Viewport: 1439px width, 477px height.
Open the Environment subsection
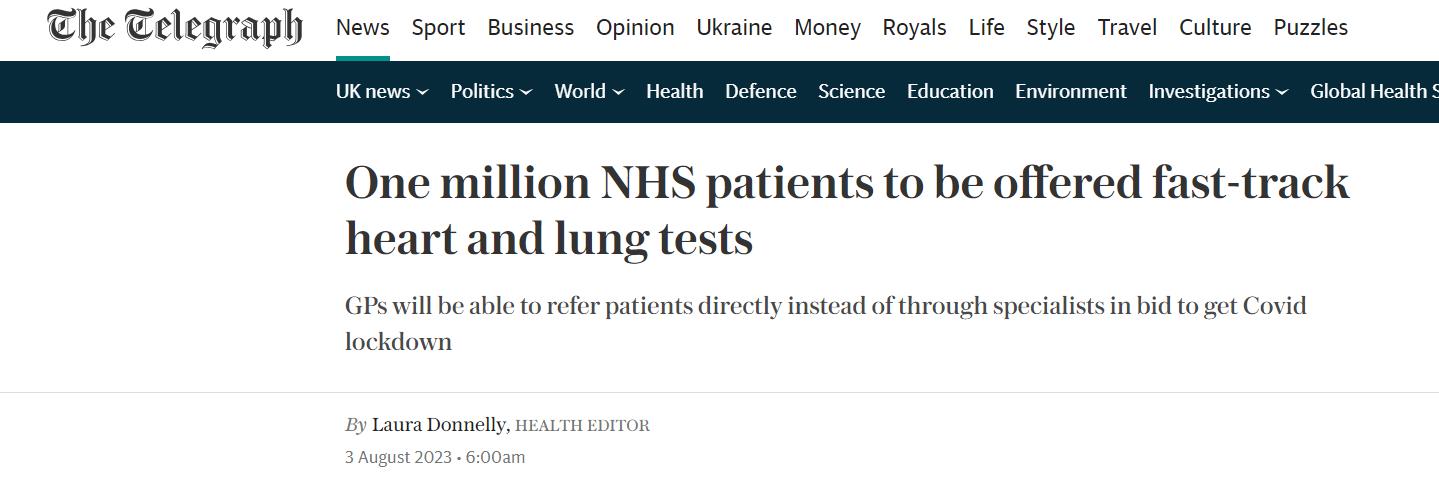(1070, 92)
